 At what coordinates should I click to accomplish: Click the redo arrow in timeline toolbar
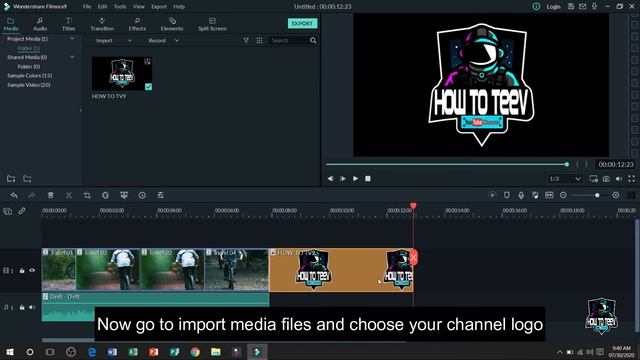(32, 196)
